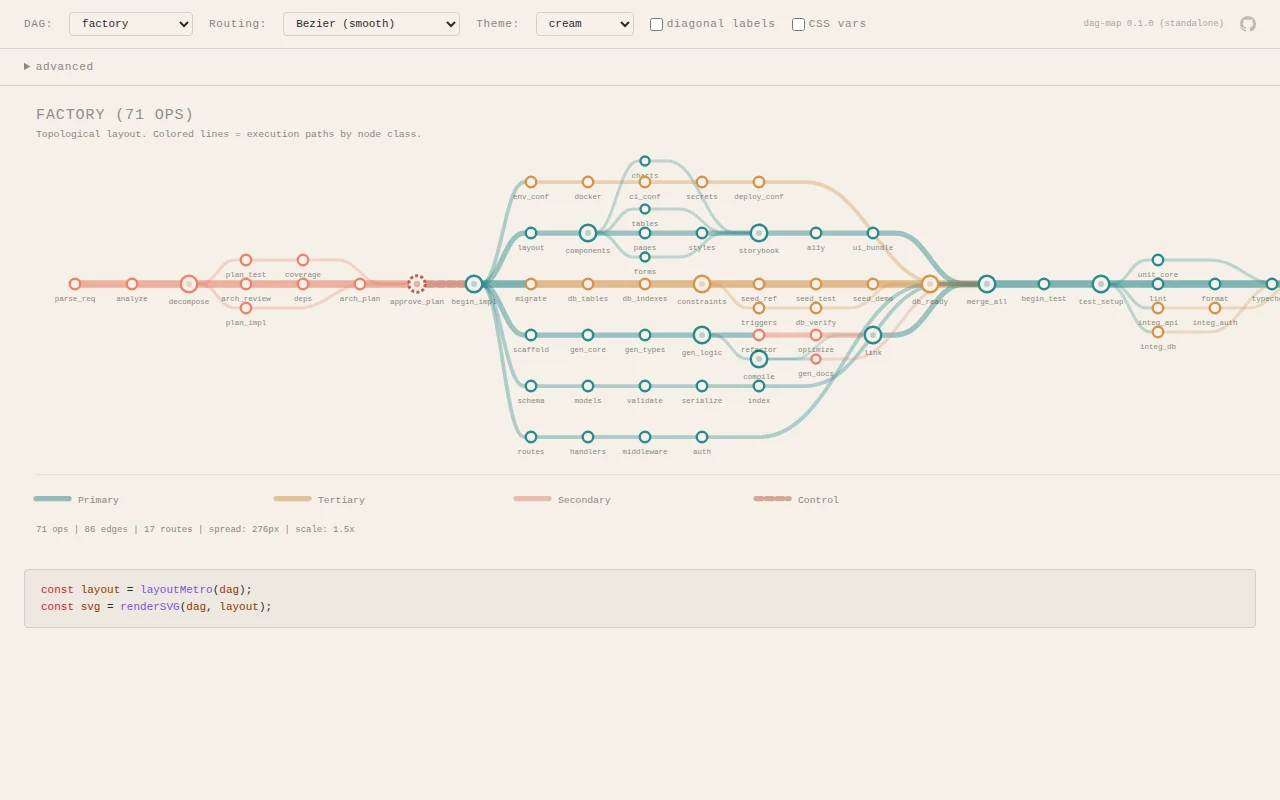Click the parse_req node
This screenshot has width=1280, height=800.
(75, 284)
